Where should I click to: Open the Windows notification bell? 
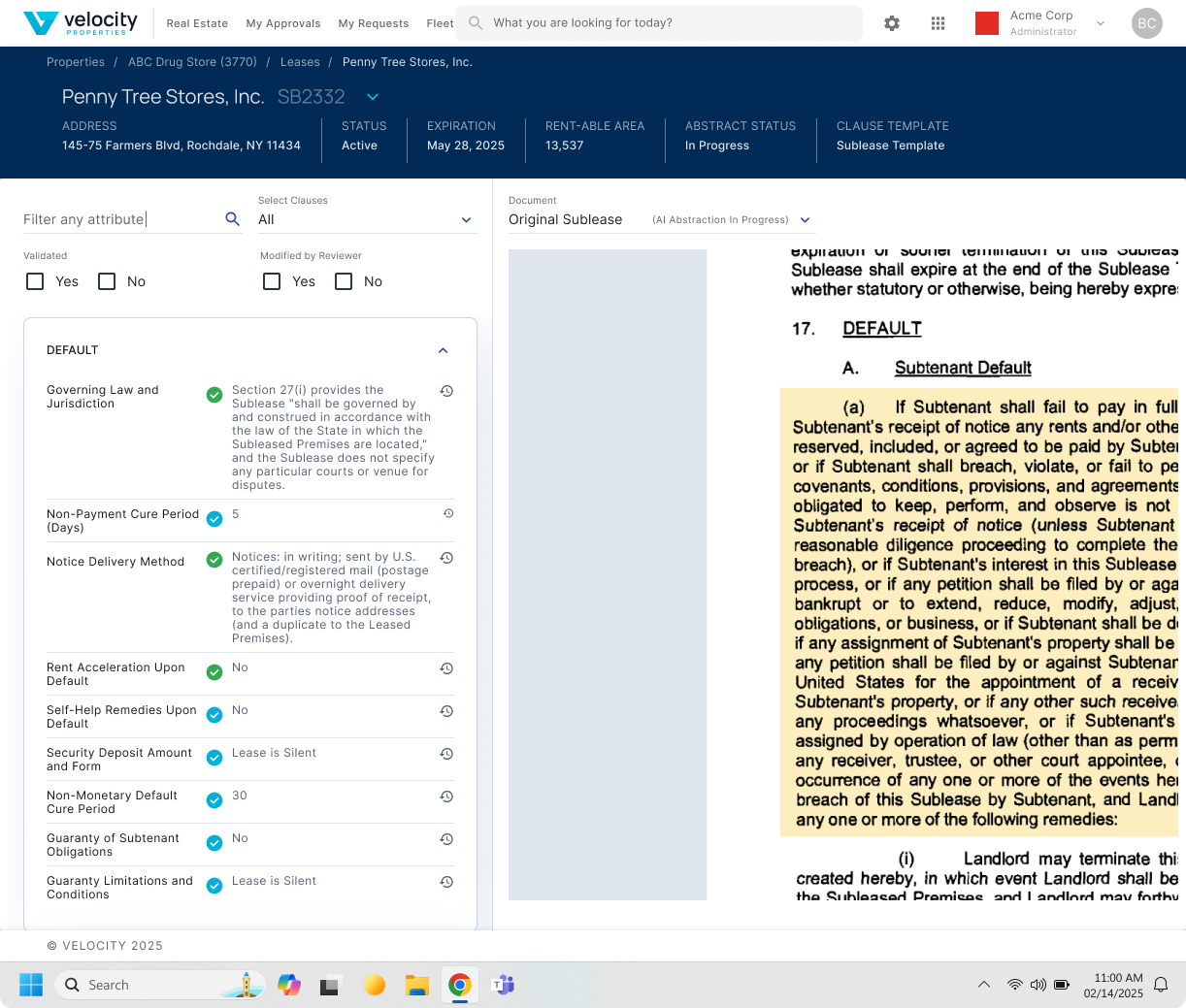tap(1161, 985)
